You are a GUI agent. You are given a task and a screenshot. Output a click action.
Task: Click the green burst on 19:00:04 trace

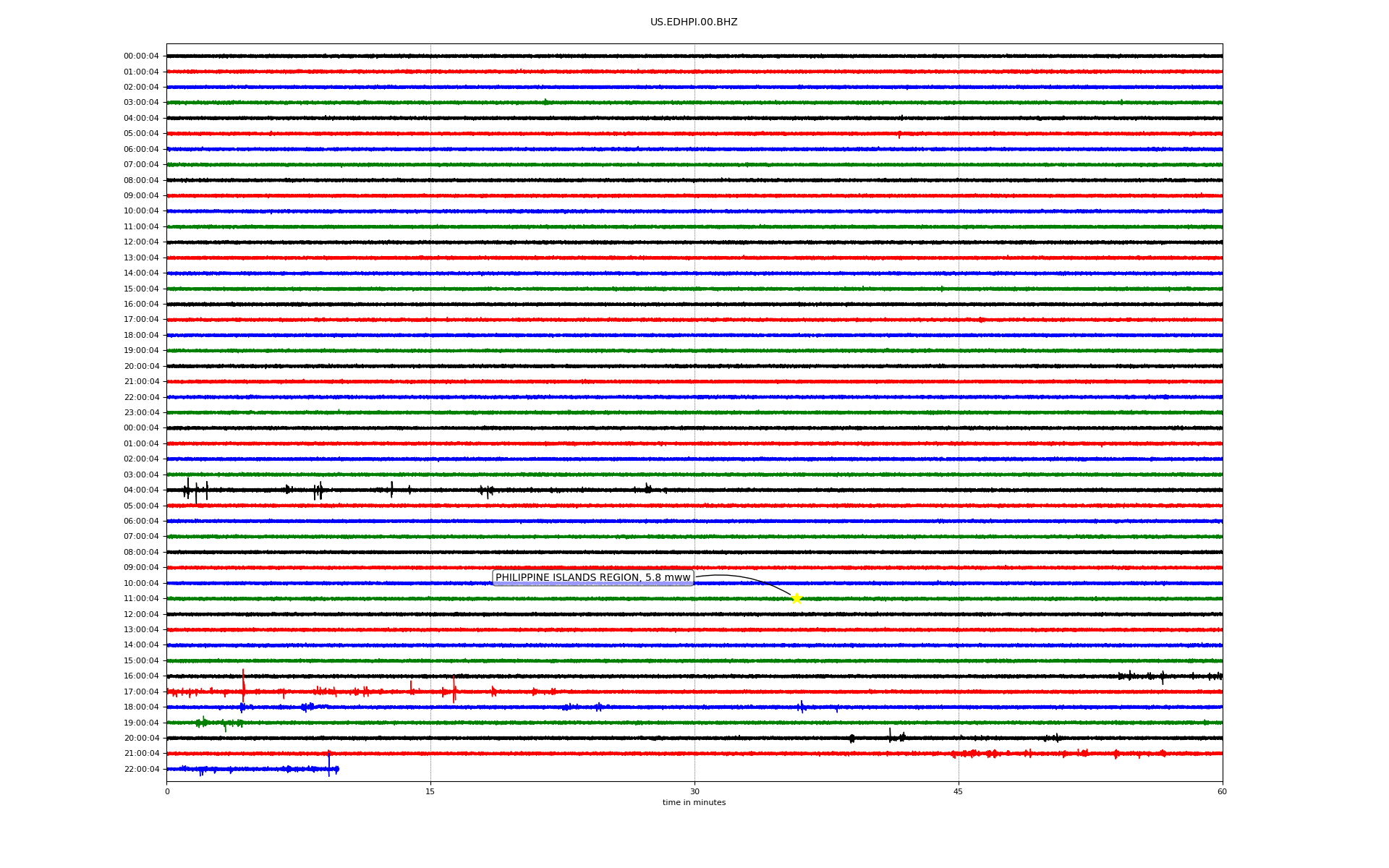click(202, 722)
